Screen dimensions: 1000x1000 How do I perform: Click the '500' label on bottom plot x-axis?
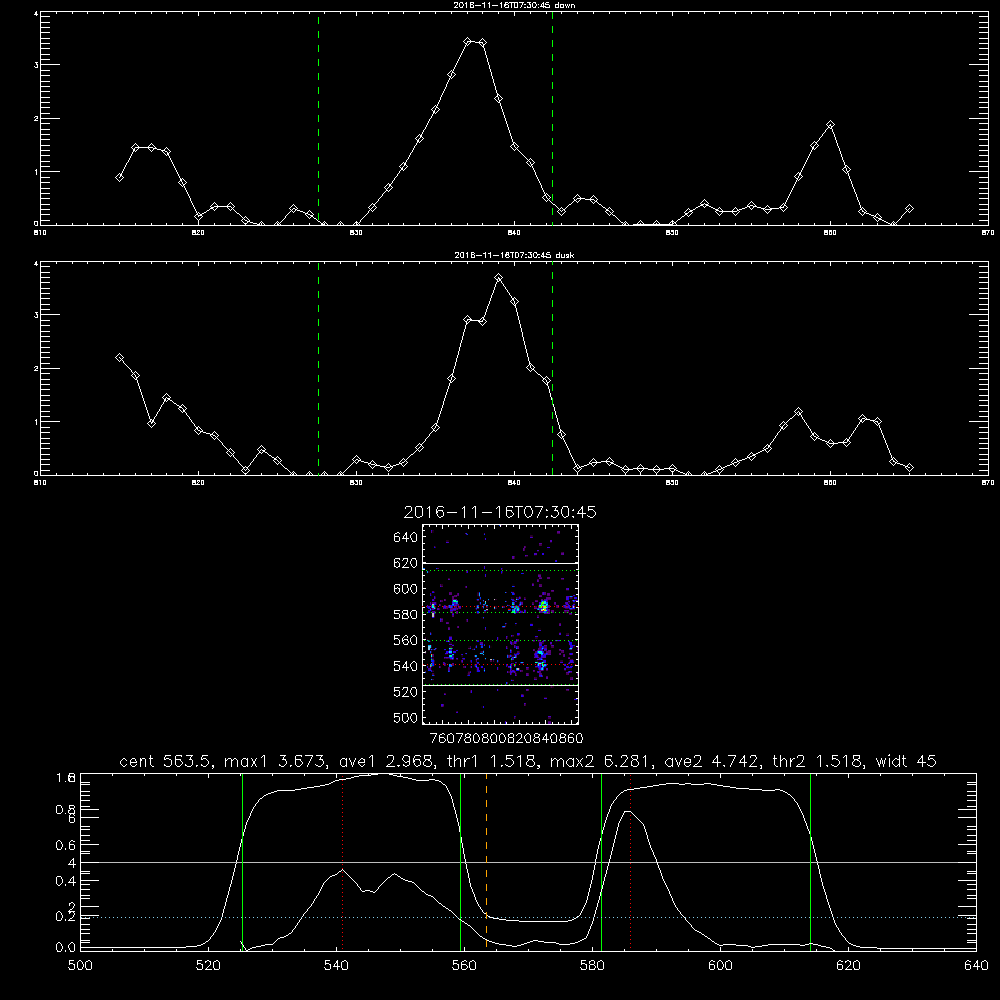[x=80, y=966]
